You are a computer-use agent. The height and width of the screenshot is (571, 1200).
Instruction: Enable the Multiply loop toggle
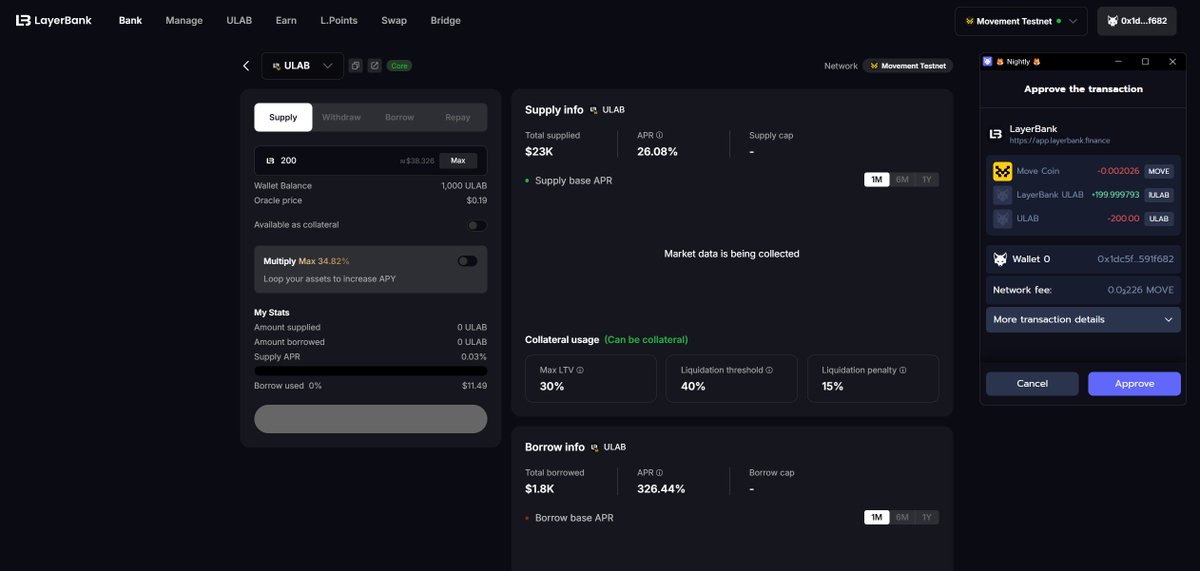[467, 261]
